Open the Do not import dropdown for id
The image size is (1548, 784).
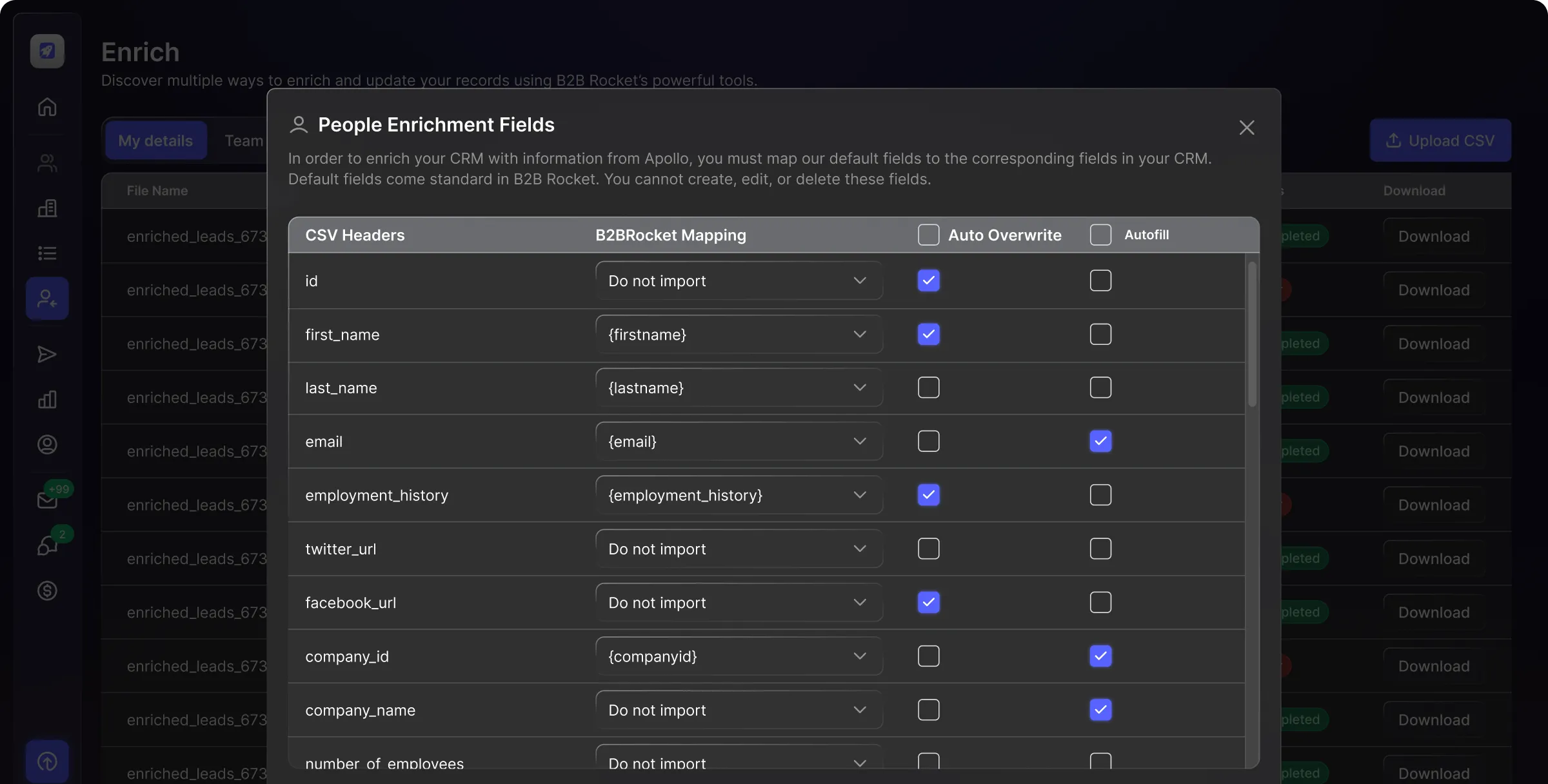tap(739, 280)
